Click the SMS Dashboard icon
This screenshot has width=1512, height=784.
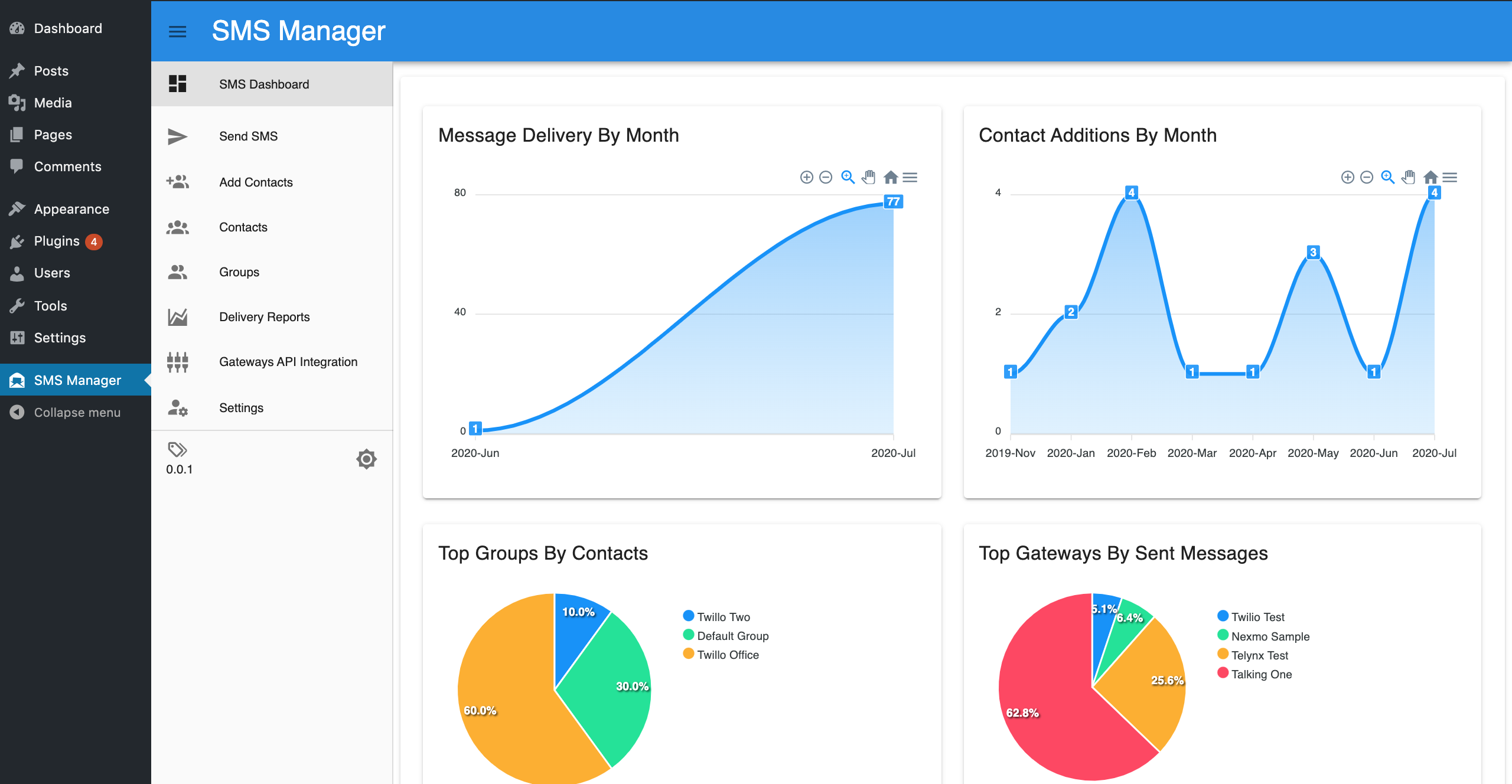[x=178, y=84]
